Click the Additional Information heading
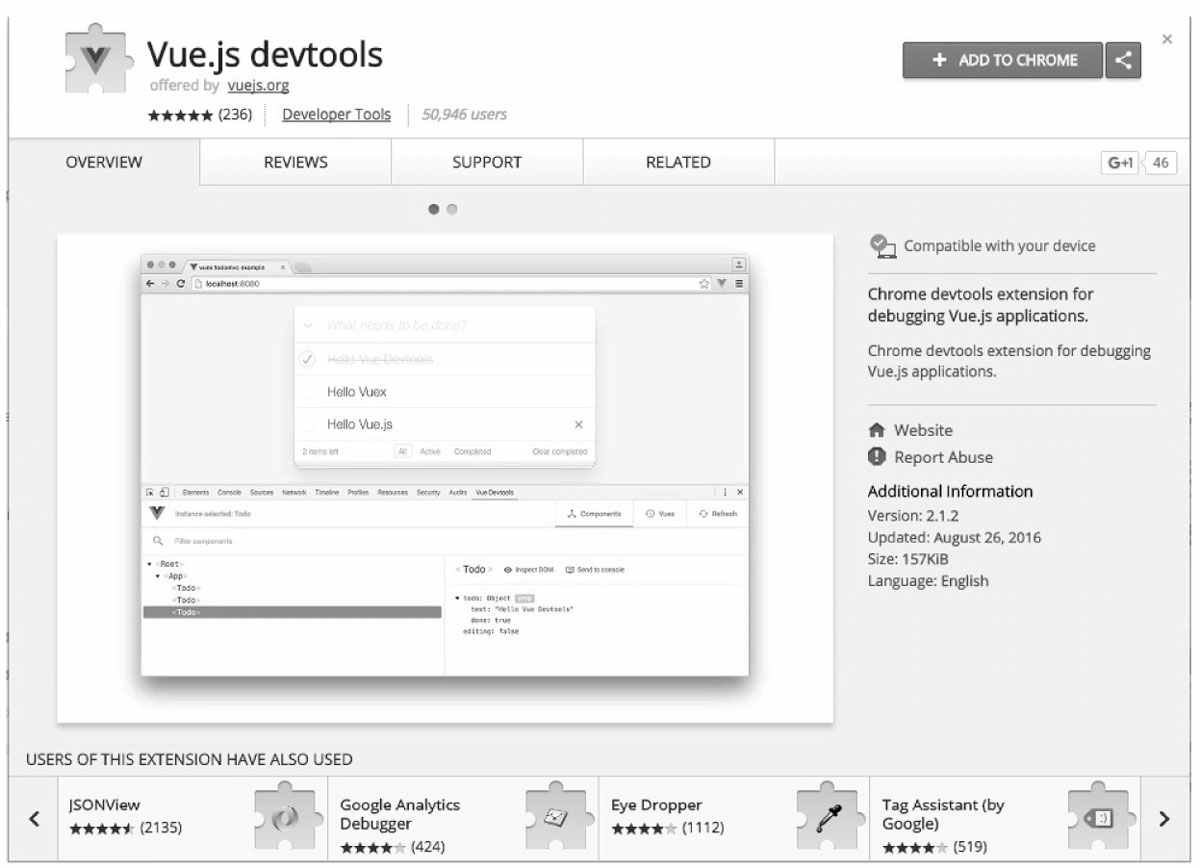The height and width of the screenshot is (868, 1200). tap(950, 492)
